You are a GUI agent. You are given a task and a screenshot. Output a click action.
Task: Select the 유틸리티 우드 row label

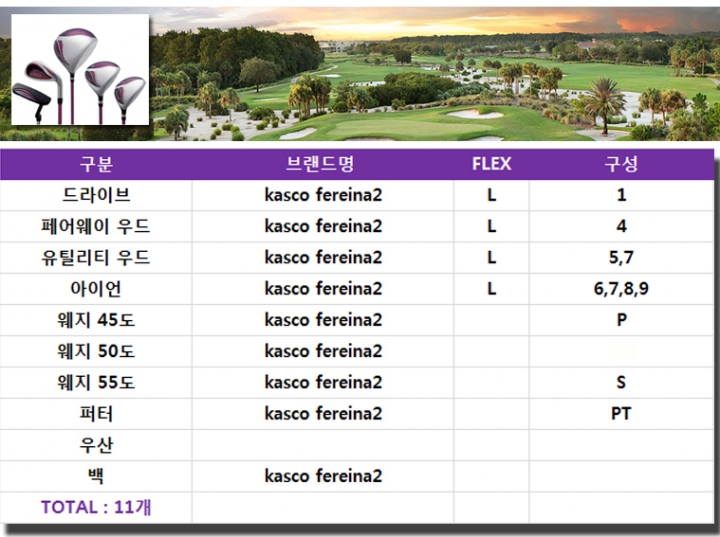[x=96, y=258]
